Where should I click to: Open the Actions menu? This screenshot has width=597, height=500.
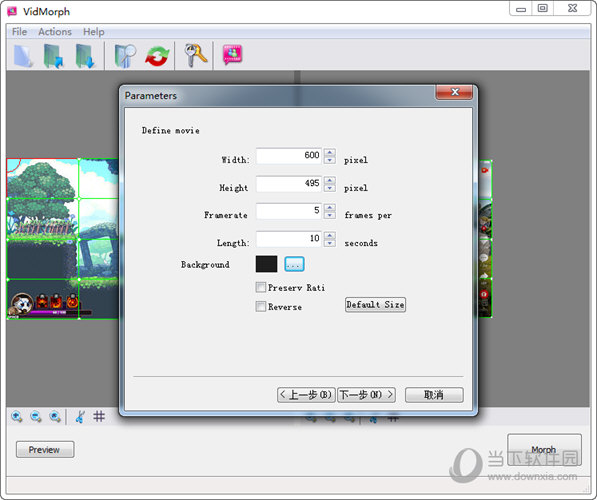click(55, 32)
